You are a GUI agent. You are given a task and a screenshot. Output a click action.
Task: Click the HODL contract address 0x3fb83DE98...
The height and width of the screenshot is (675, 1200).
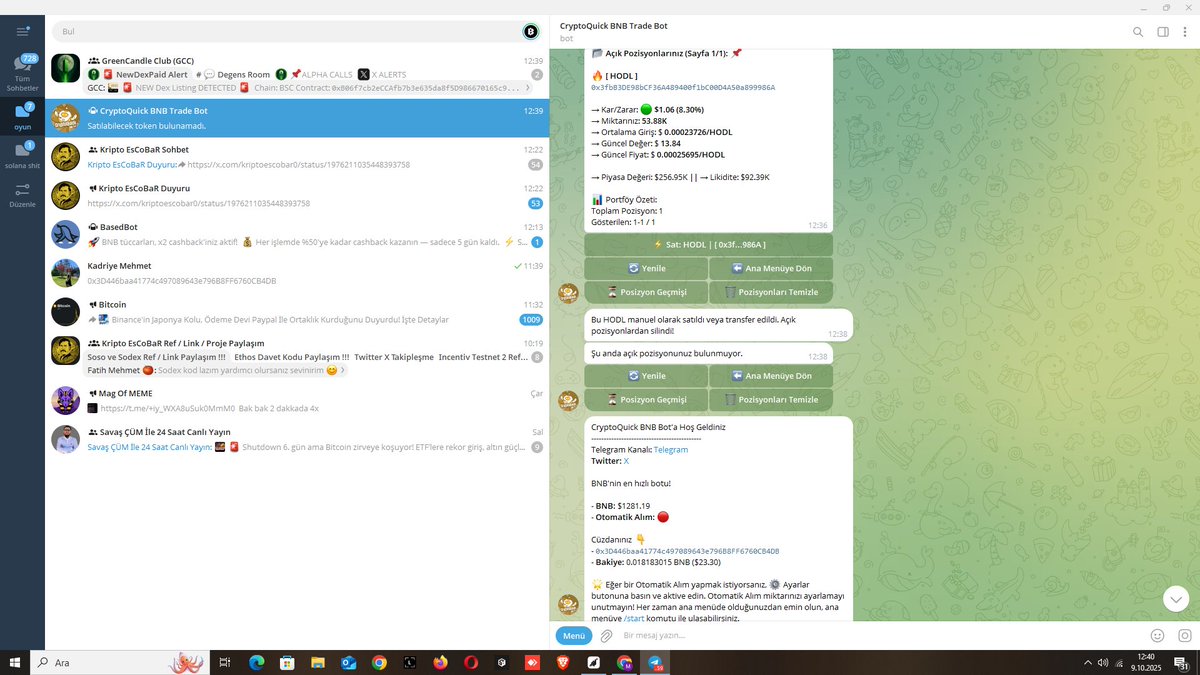click(x=683, y=87)
